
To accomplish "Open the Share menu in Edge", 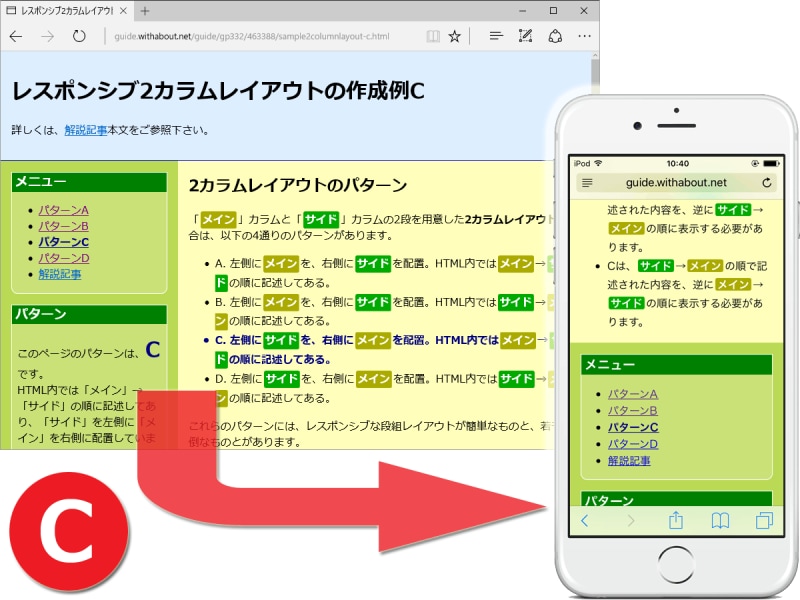I will coord(555,36).
